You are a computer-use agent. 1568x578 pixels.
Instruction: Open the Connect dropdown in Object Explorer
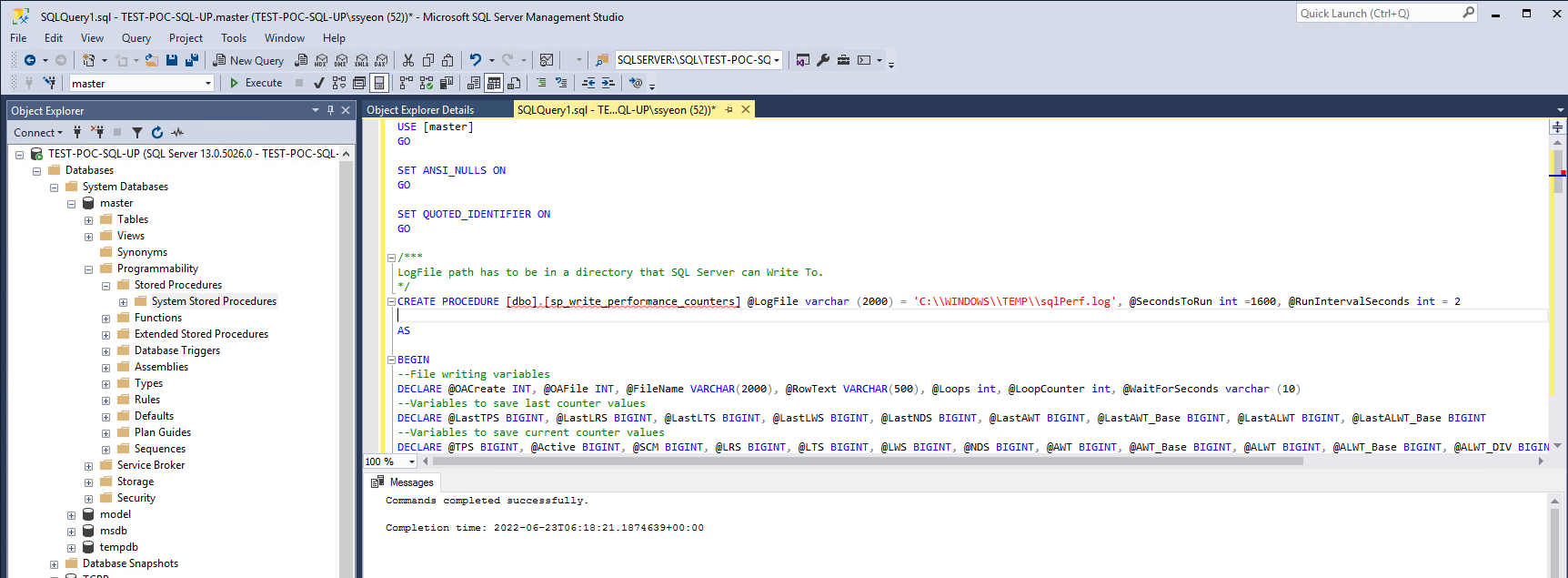pos(38,133)
